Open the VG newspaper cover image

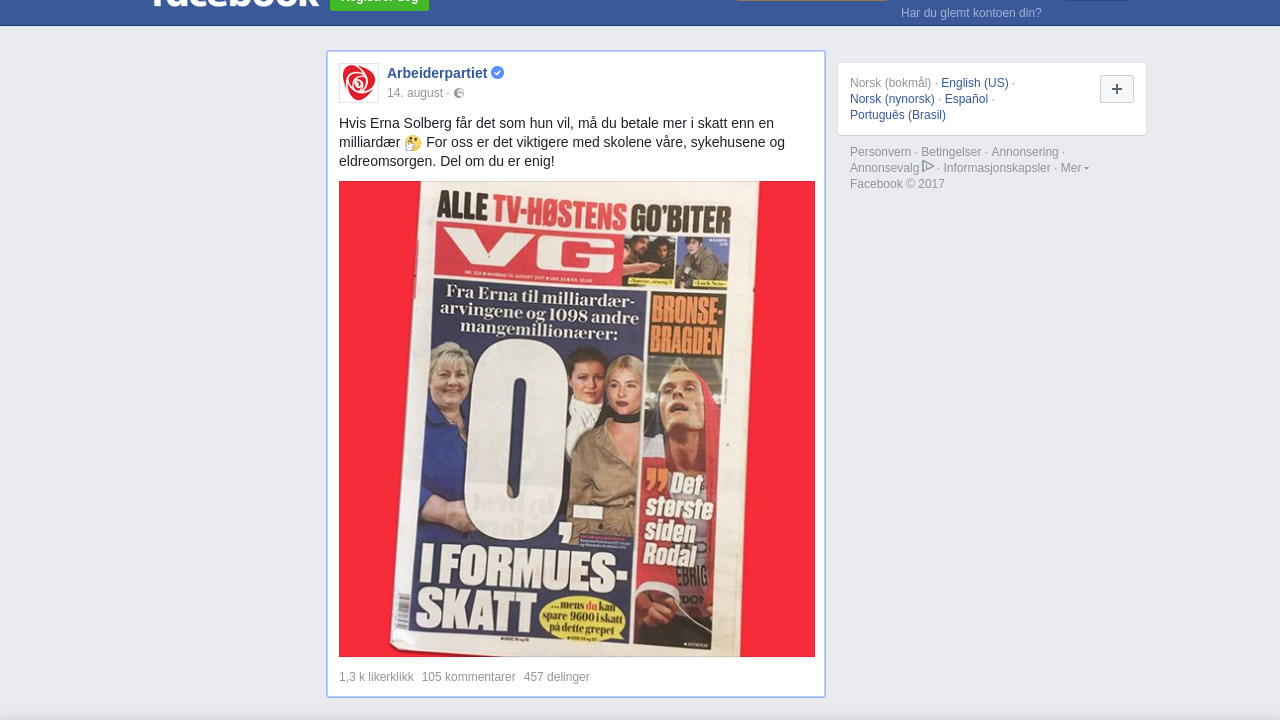[577, 419]
